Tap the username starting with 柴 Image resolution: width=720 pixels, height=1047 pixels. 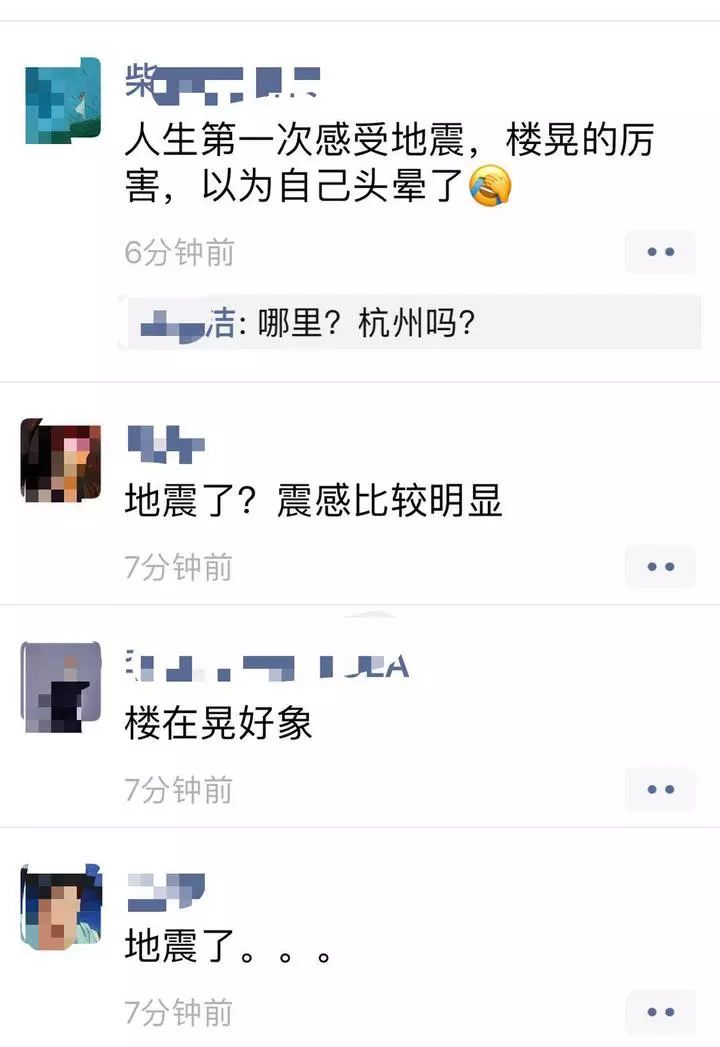point(223,82)
